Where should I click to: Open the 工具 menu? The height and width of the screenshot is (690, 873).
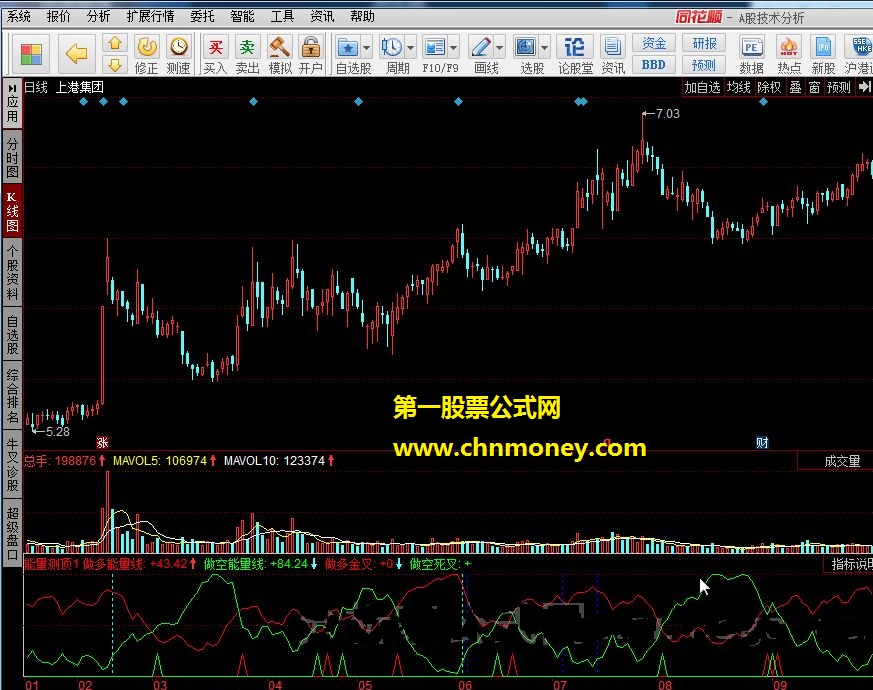point(282,17)
